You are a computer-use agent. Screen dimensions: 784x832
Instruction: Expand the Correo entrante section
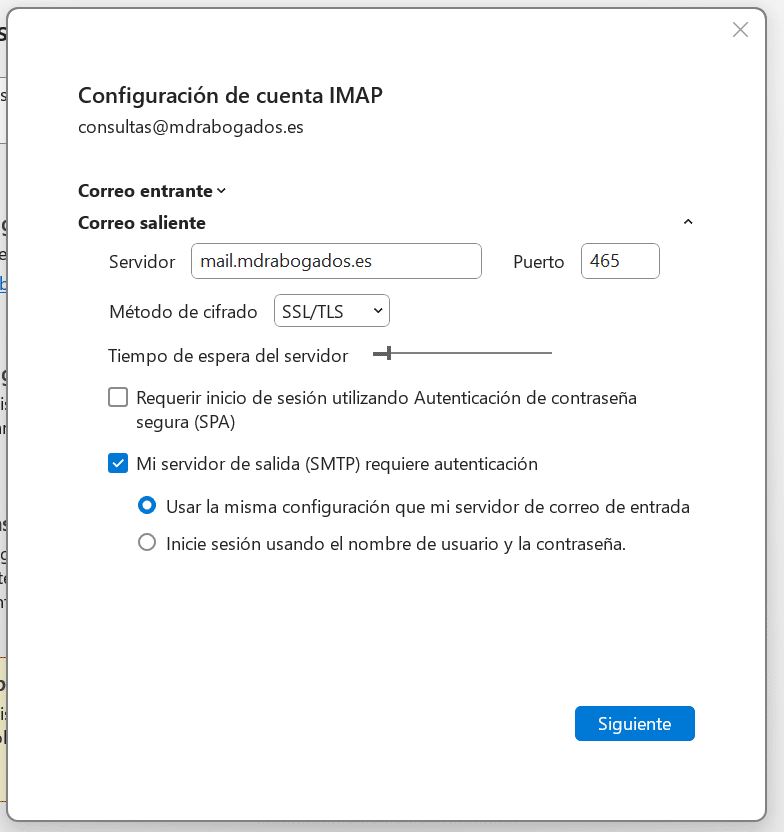[x=152, y=191]
